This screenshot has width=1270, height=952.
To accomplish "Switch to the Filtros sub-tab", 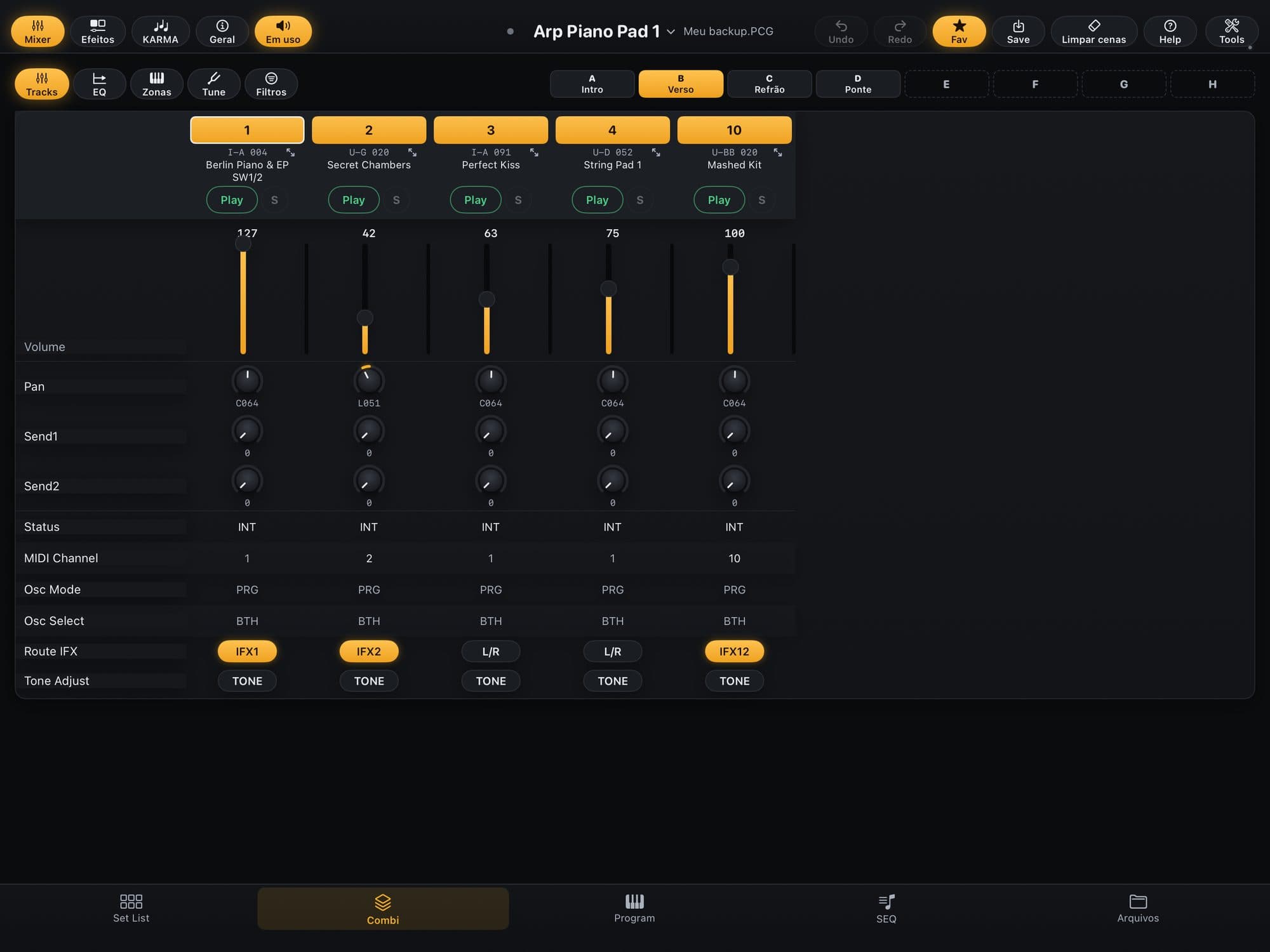I will pyautogui.click(x=271, y=84).
